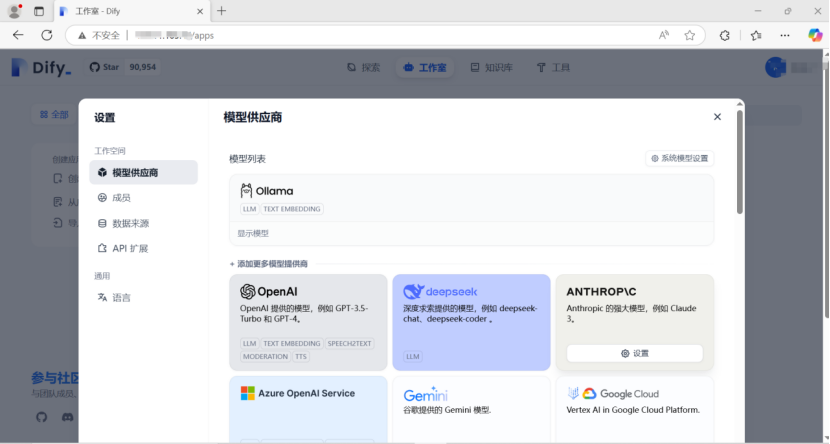Select 模型供应商 in settings sidebar

(143, 173)
